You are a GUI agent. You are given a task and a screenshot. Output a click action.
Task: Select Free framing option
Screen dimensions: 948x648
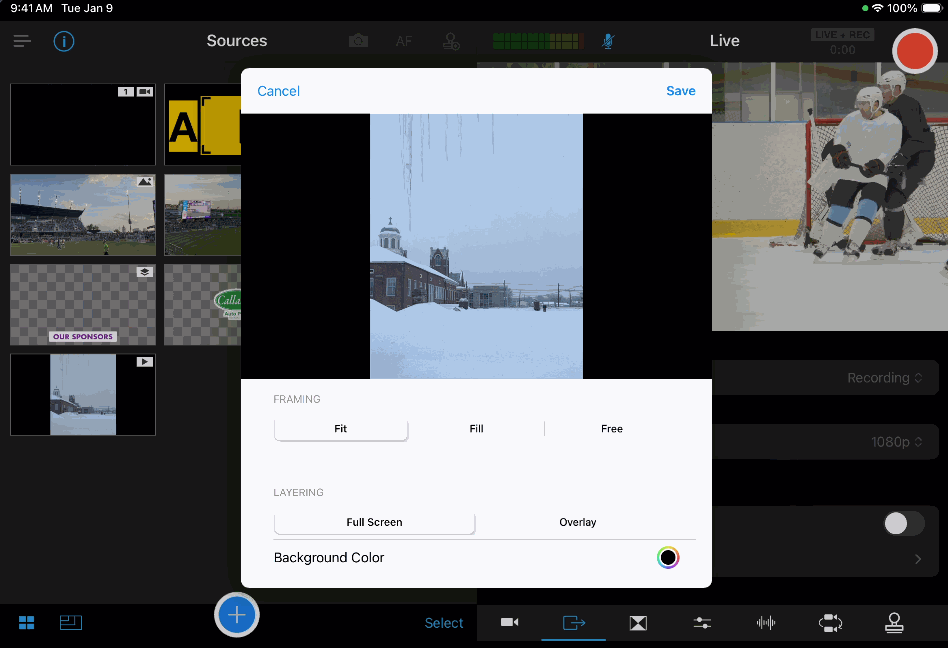click(x=612, y=429)
